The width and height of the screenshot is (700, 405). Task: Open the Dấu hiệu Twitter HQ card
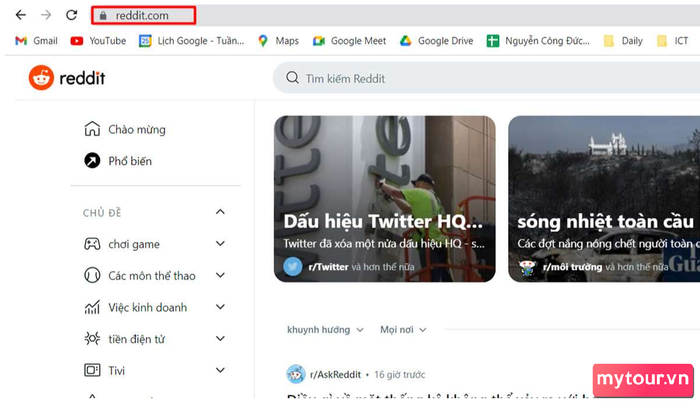pyautogui.click(x=385, y=199)
